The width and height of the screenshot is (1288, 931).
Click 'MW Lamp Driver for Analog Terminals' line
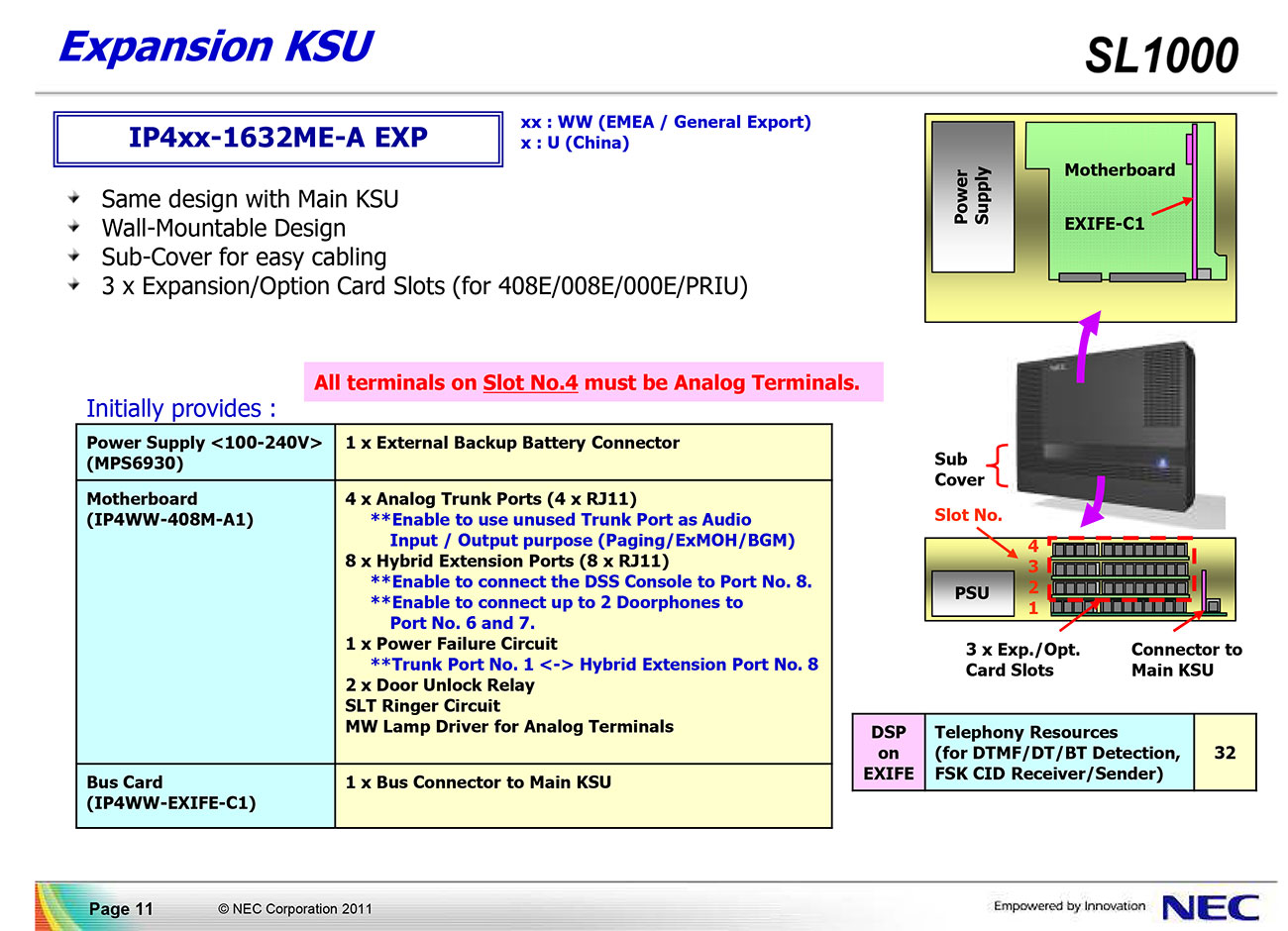[x=508, y=728]
